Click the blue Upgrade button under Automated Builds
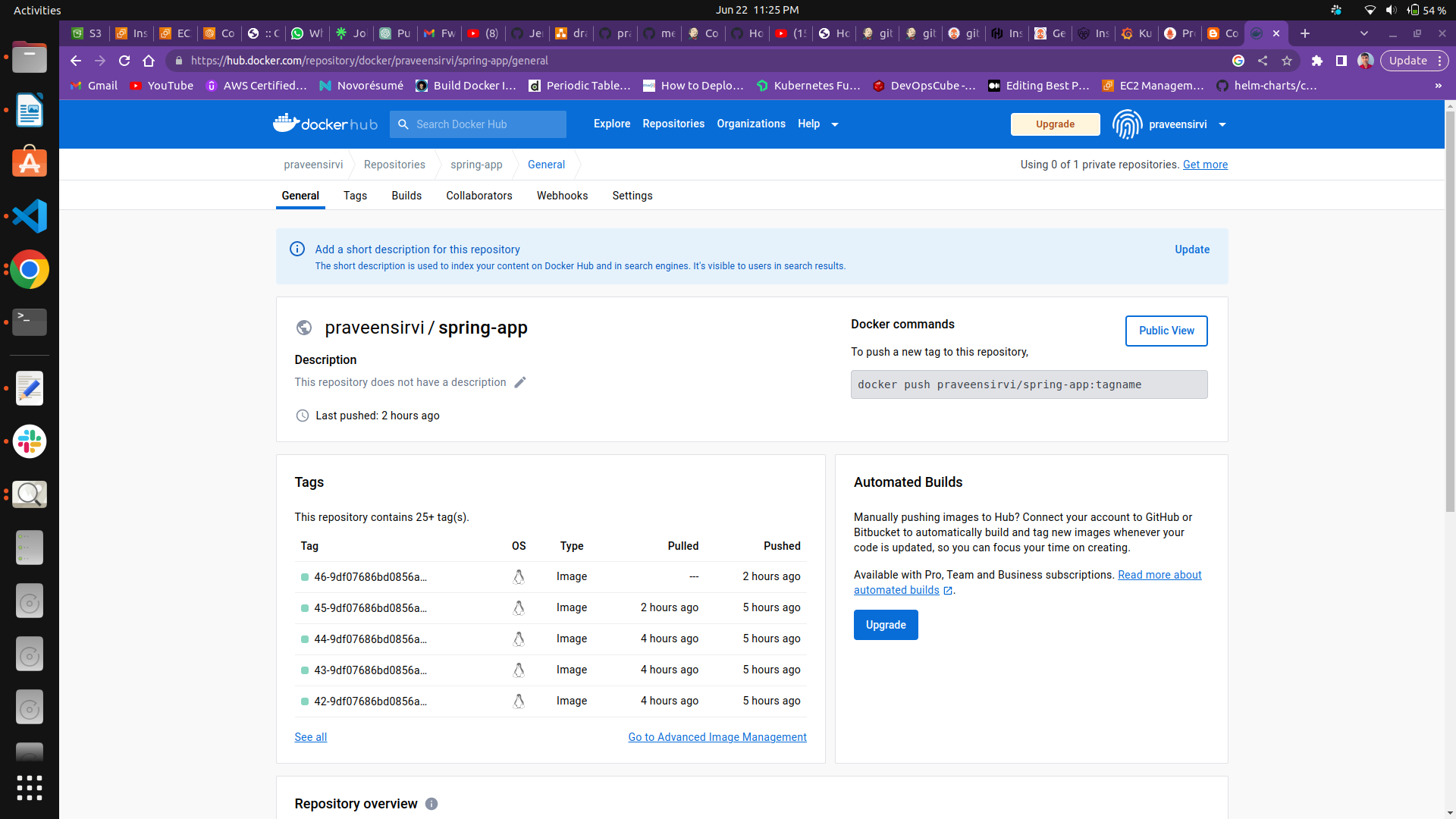This screenshot has height=819, width=1456. click(x=886, y=625)
